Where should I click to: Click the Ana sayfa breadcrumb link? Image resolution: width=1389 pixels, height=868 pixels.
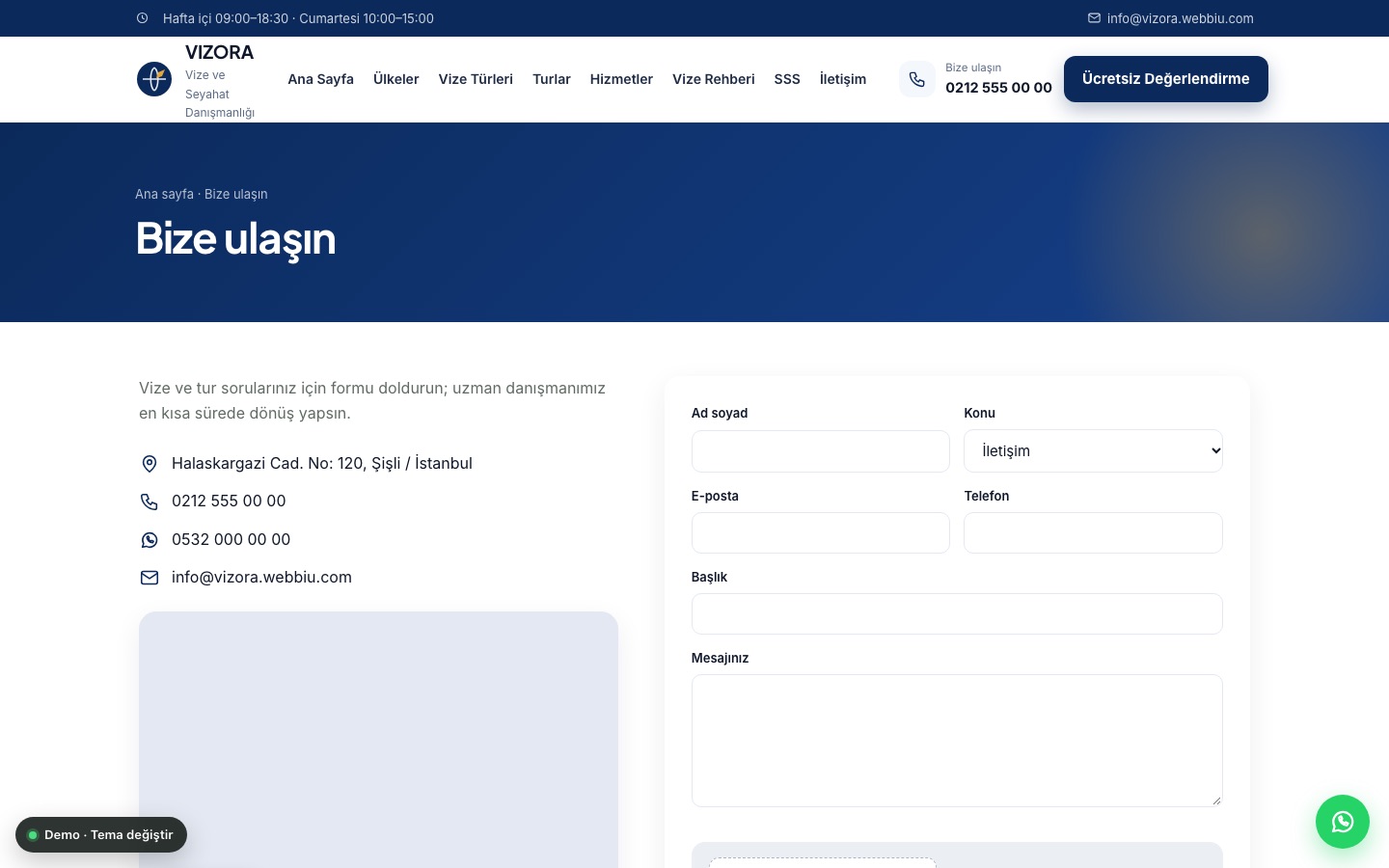click(x=164, y=194)
